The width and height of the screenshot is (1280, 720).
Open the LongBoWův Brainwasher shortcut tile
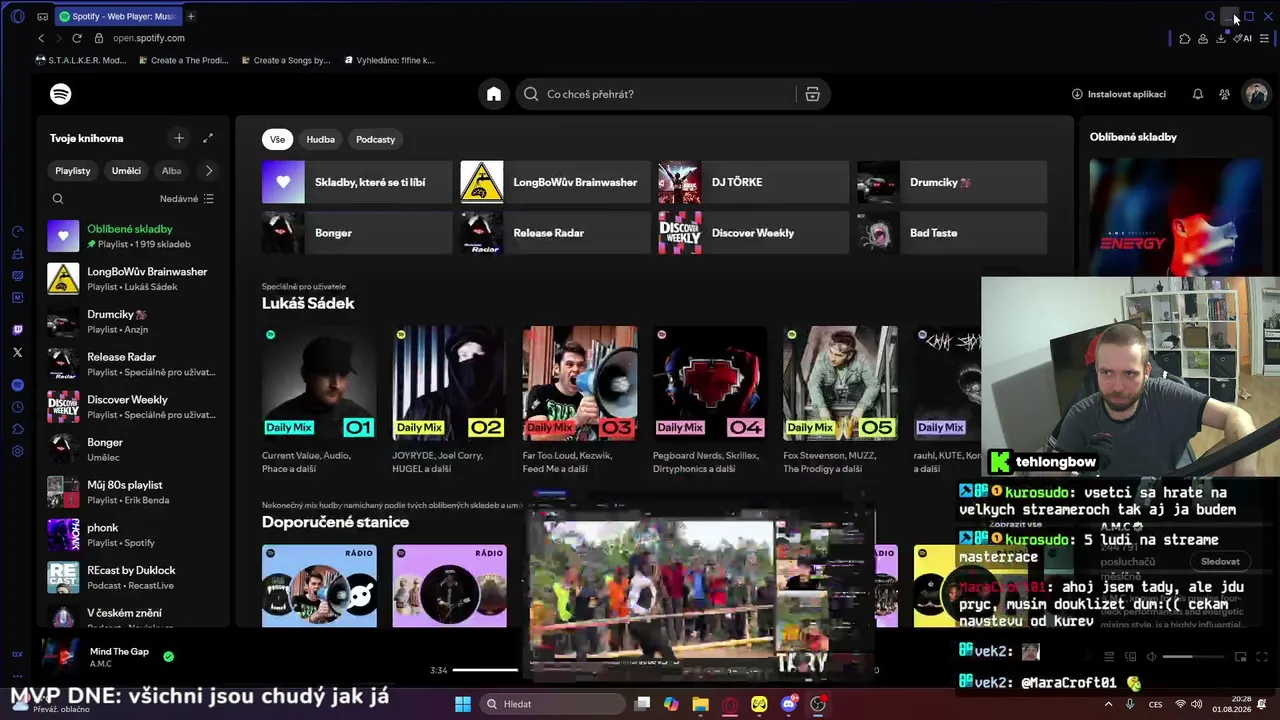tap(555, 182)
